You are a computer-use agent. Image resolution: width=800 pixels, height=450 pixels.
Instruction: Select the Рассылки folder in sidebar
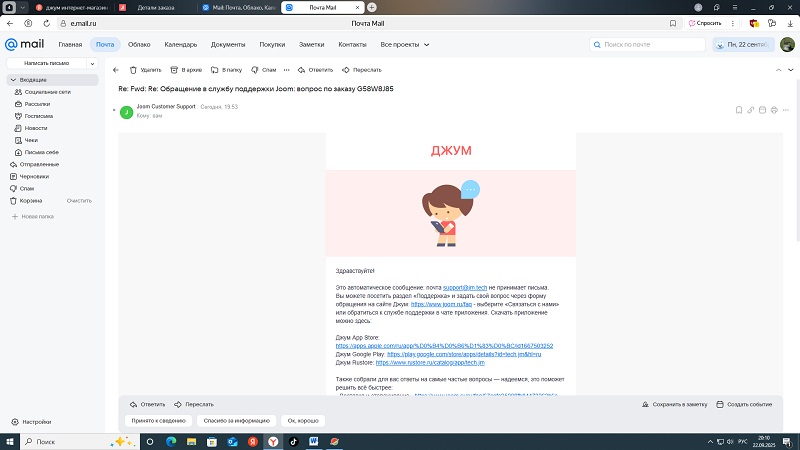(37, 103)
